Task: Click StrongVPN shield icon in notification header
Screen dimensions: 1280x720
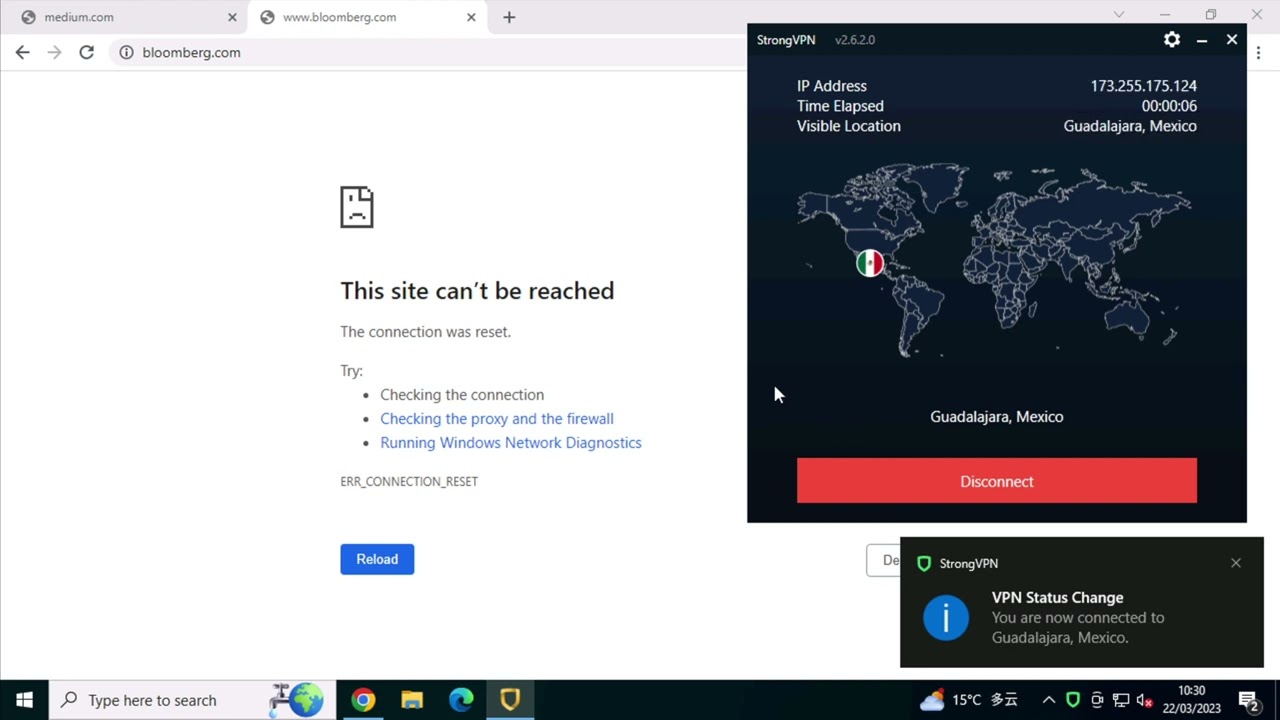Action: 924,564
